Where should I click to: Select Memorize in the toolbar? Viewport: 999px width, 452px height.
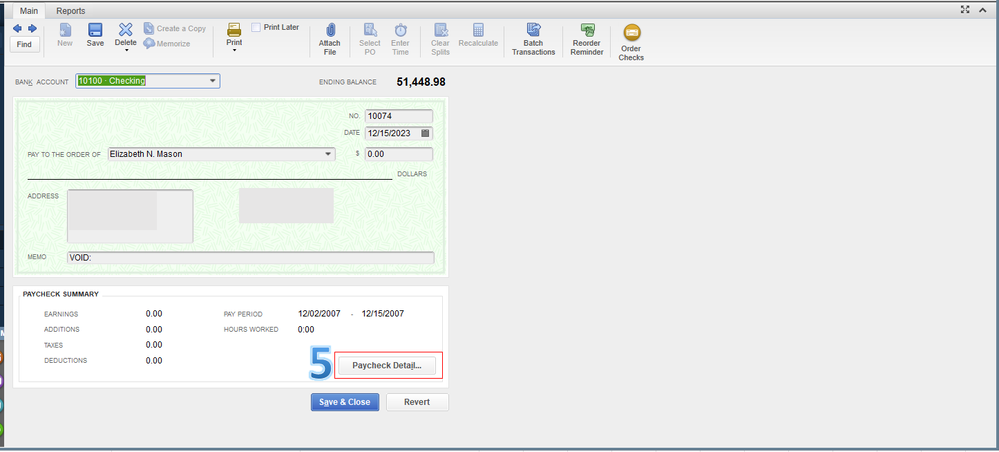[167, 43]
